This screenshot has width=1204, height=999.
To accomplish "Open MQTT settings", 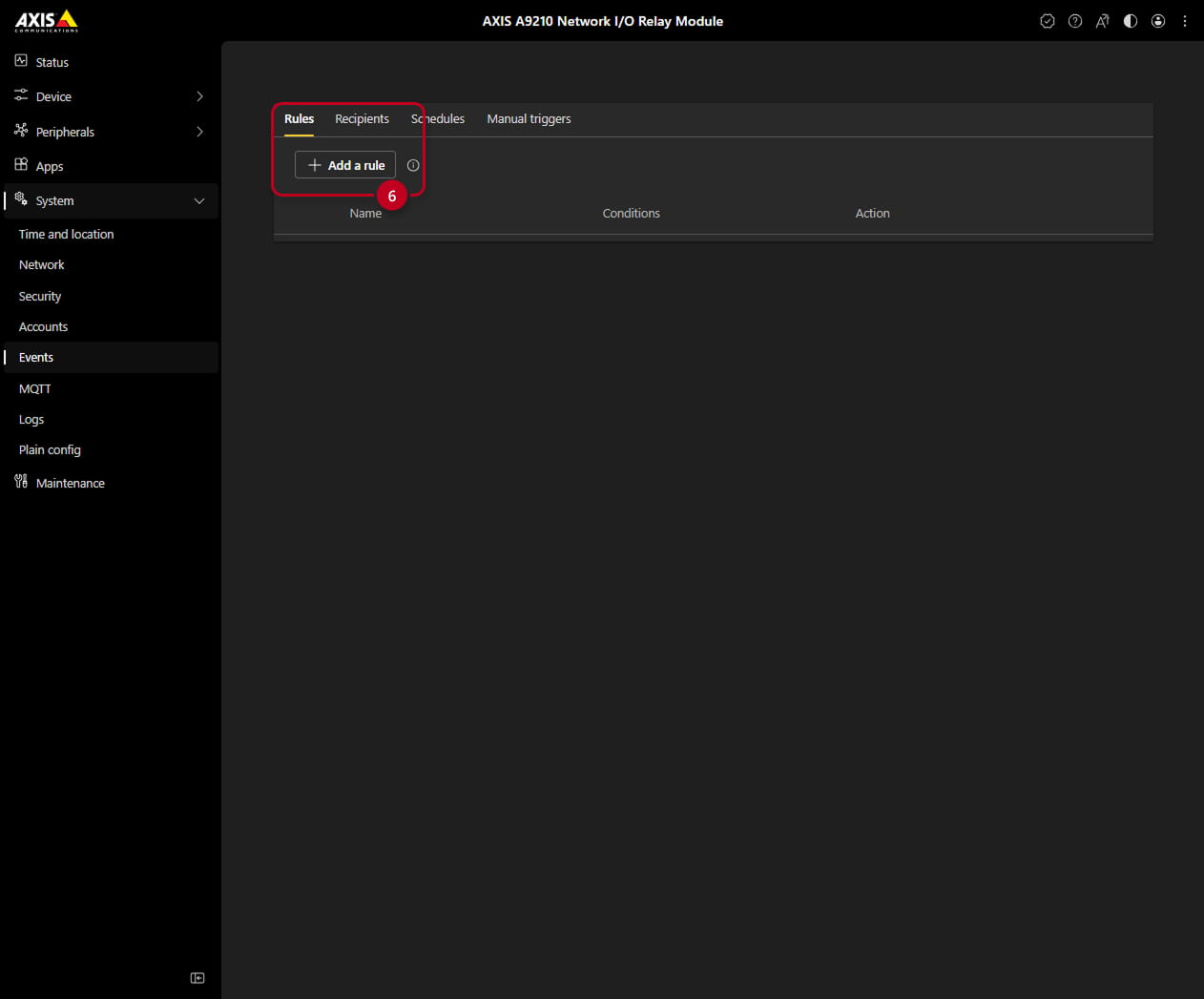I will (34, 388).
